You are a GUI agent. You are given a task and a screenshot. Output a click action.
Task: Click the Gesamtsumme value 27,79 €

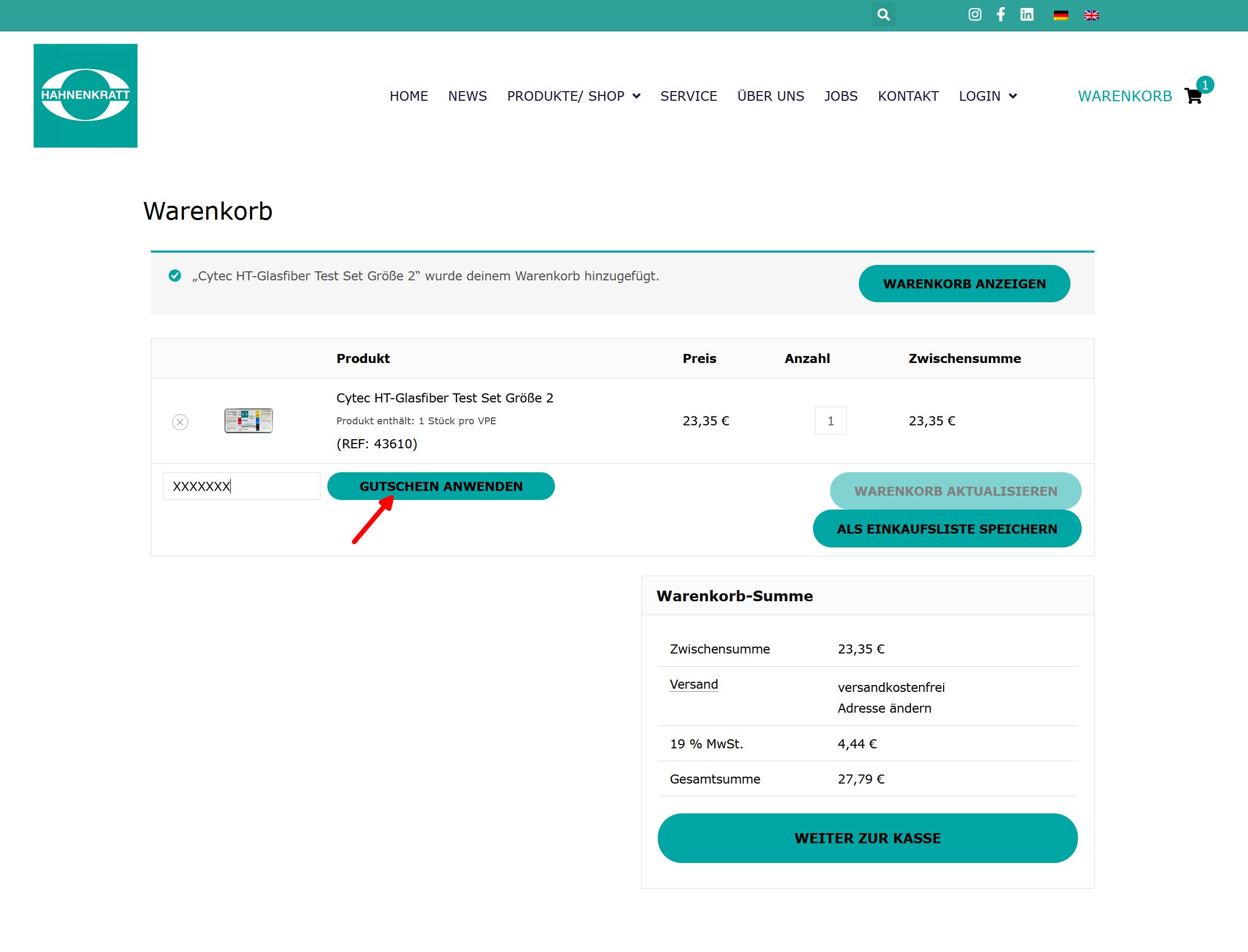(x=861, y=780)
